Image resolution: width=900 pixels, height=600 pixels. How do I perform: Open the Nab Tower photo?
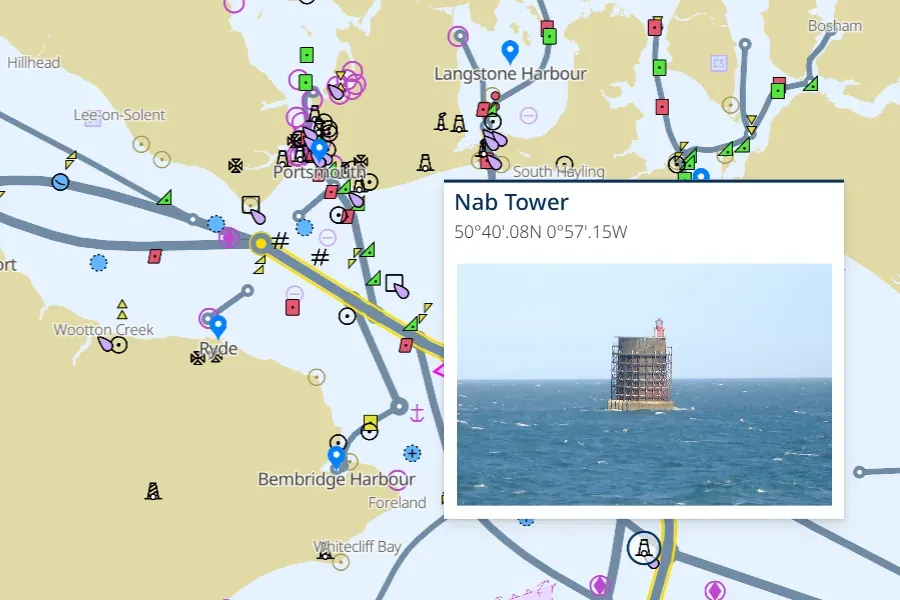coord(644,384)
